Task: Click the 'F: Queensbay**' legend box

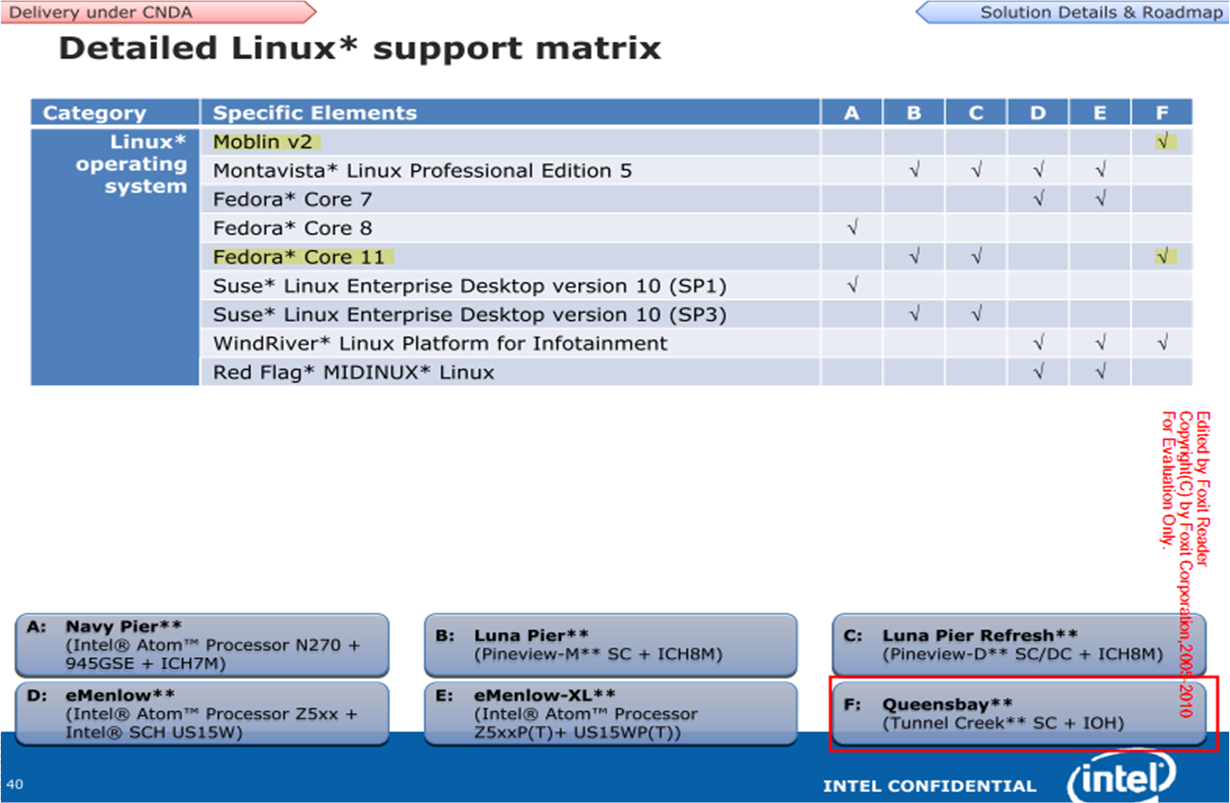Action: point(1018,713)
